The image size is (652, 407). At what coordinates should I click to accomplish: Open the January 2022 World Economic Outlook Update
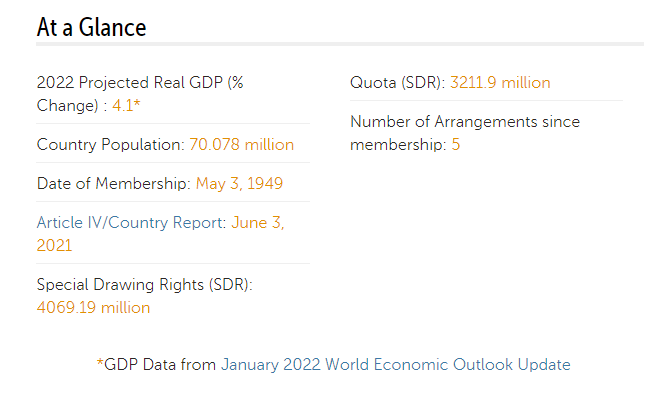[x=395, y=365]
